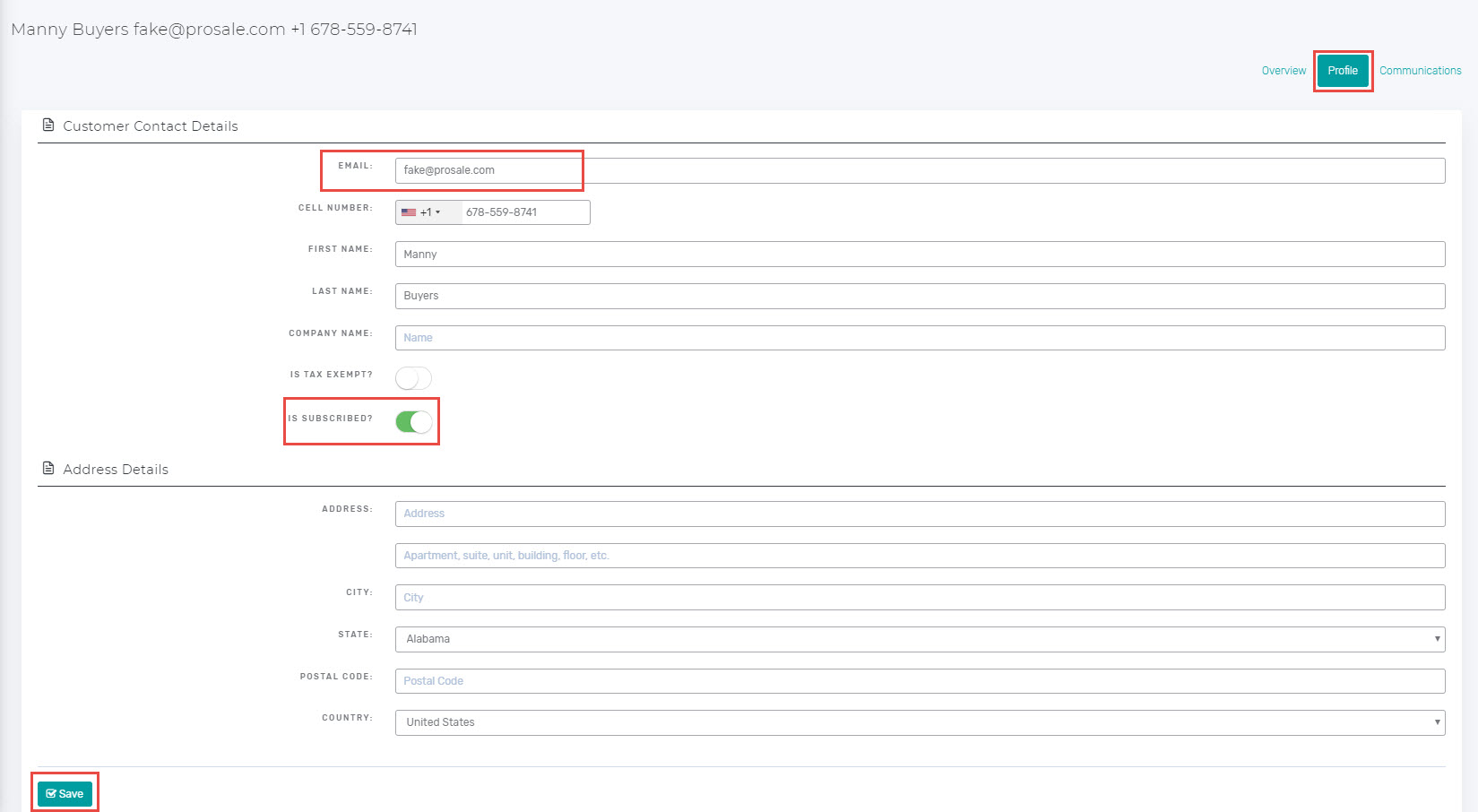Click the EMAIL label
This screenshot has width=1478, height=812.
[355, 166]
